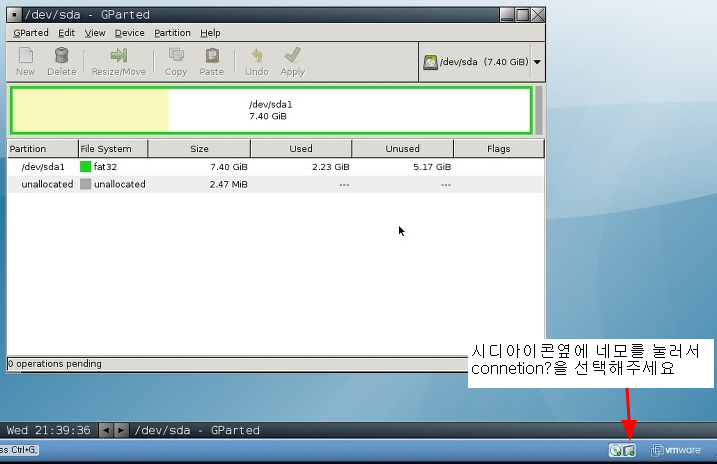Close the GParted window
This screenshot has width=717, height=464.
tap(538, 15)
